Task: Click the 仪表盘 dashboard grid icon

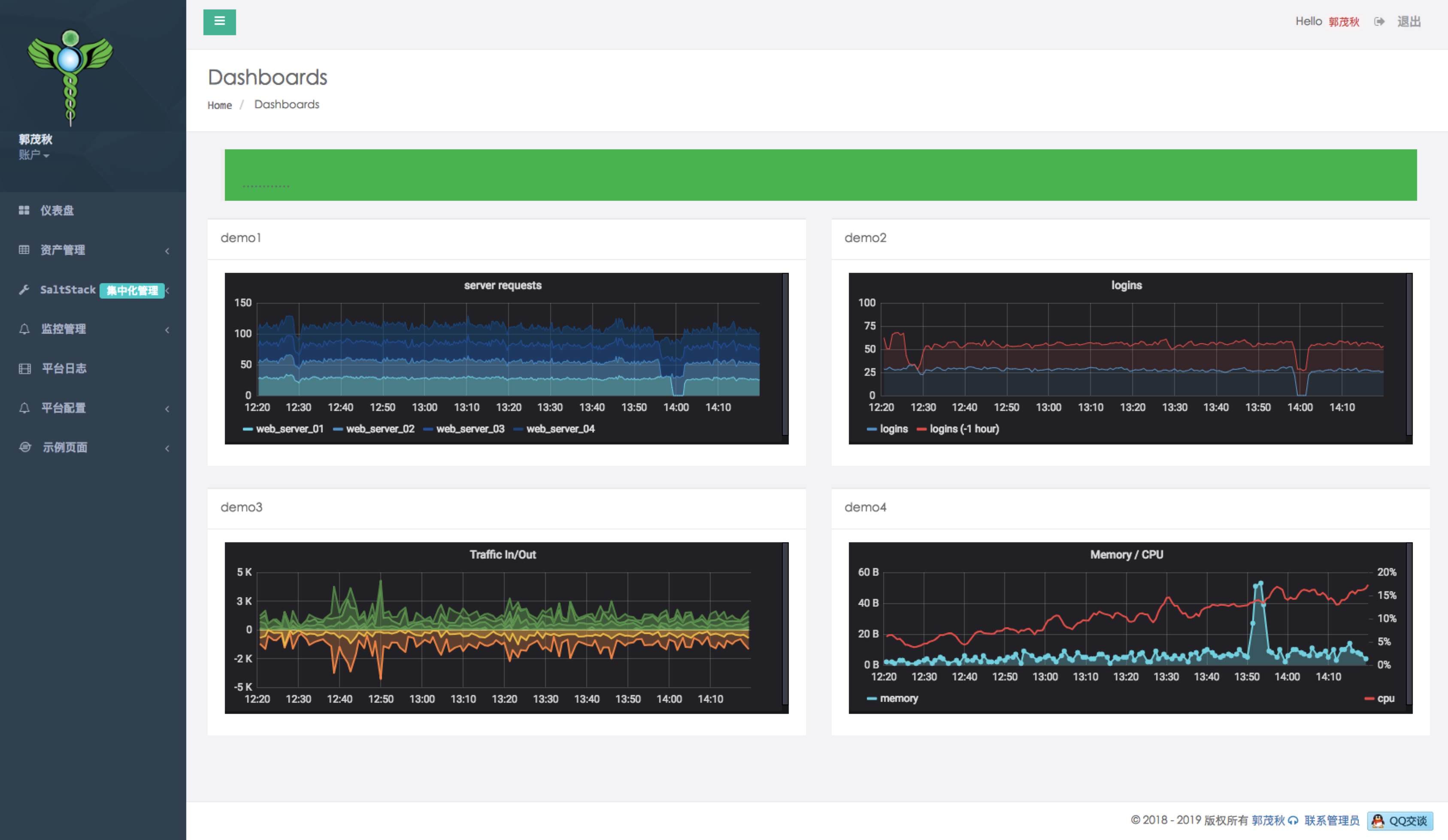Action: click(24, 210)
